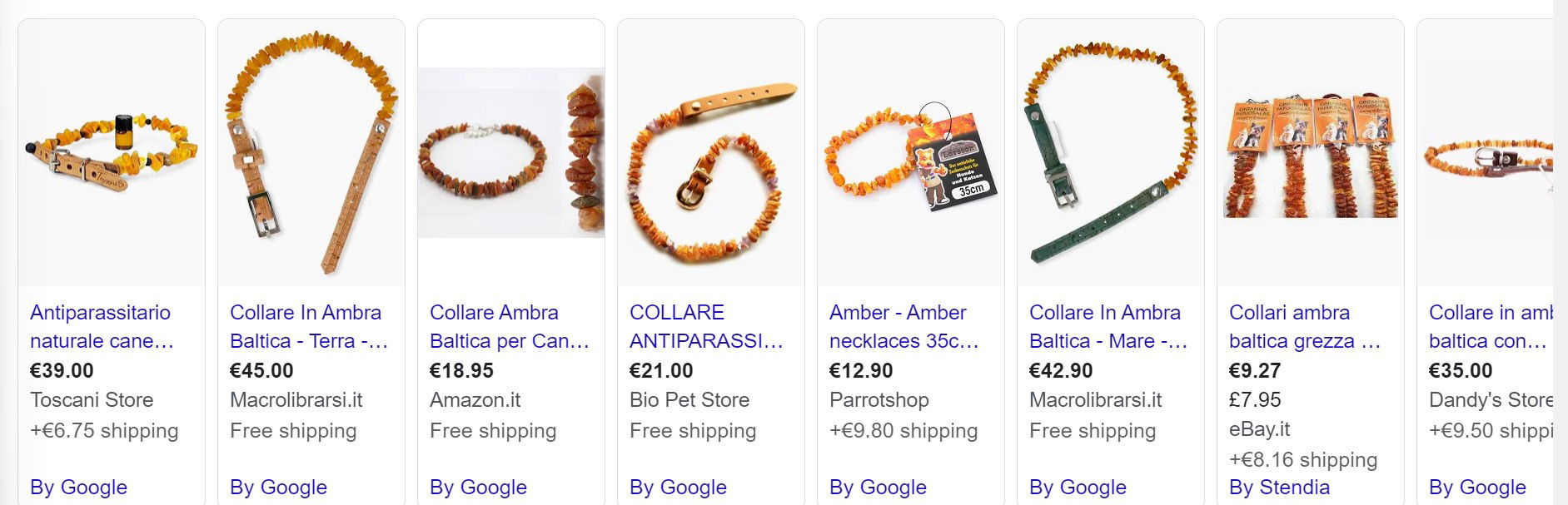Viewport: 1568px width, 505px height.
Task: Click the Collare Ambra Baltica per Can... title
Action: tap(510, 326)
